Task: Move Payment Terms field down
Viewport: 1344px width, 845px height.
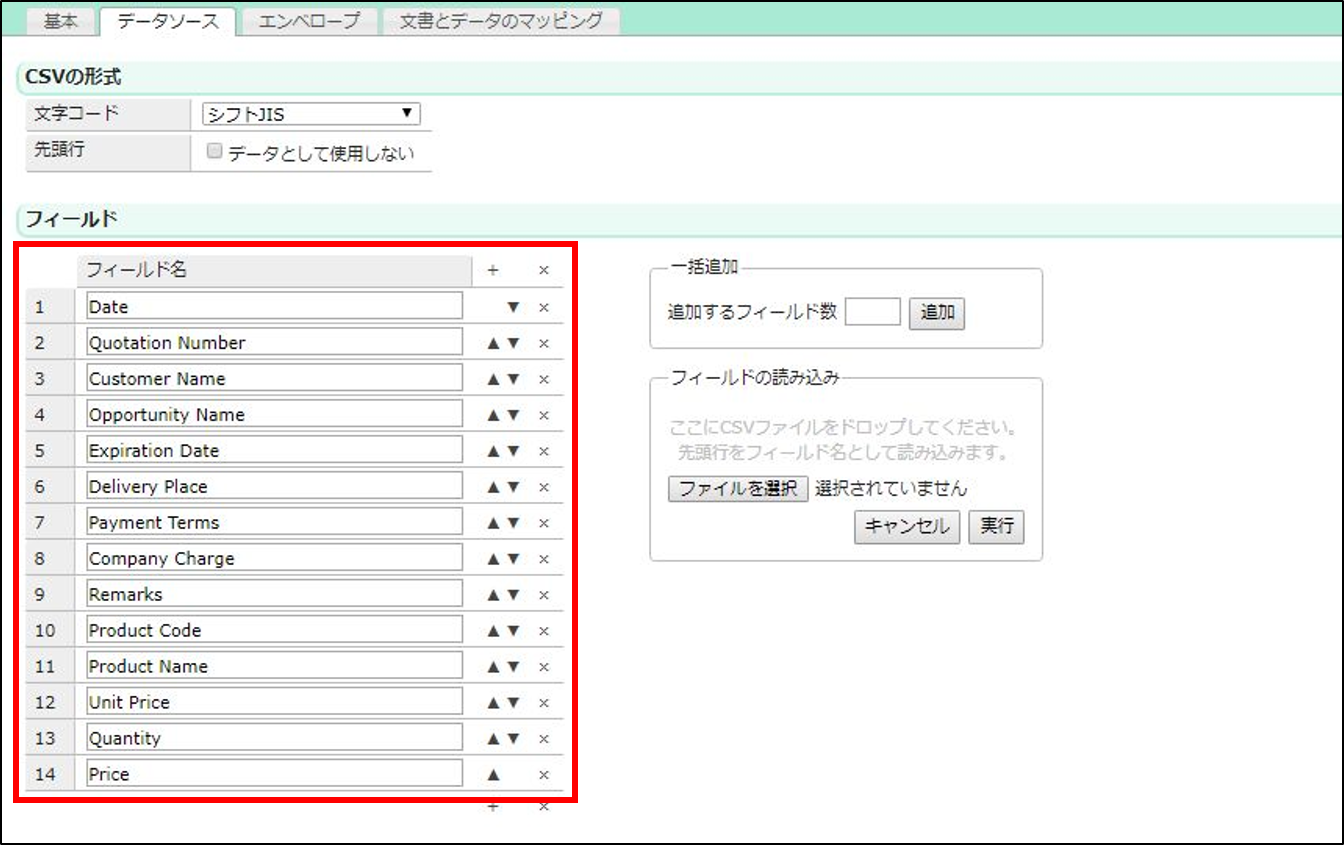Action: coord(514,523)
